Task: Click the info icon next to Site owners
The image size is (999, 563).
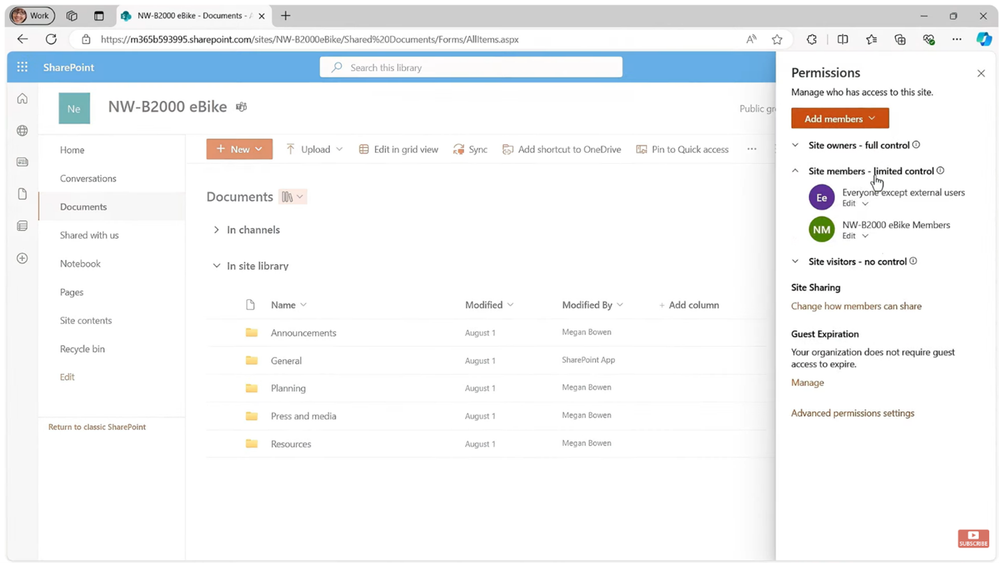Action: coord(916,145)
